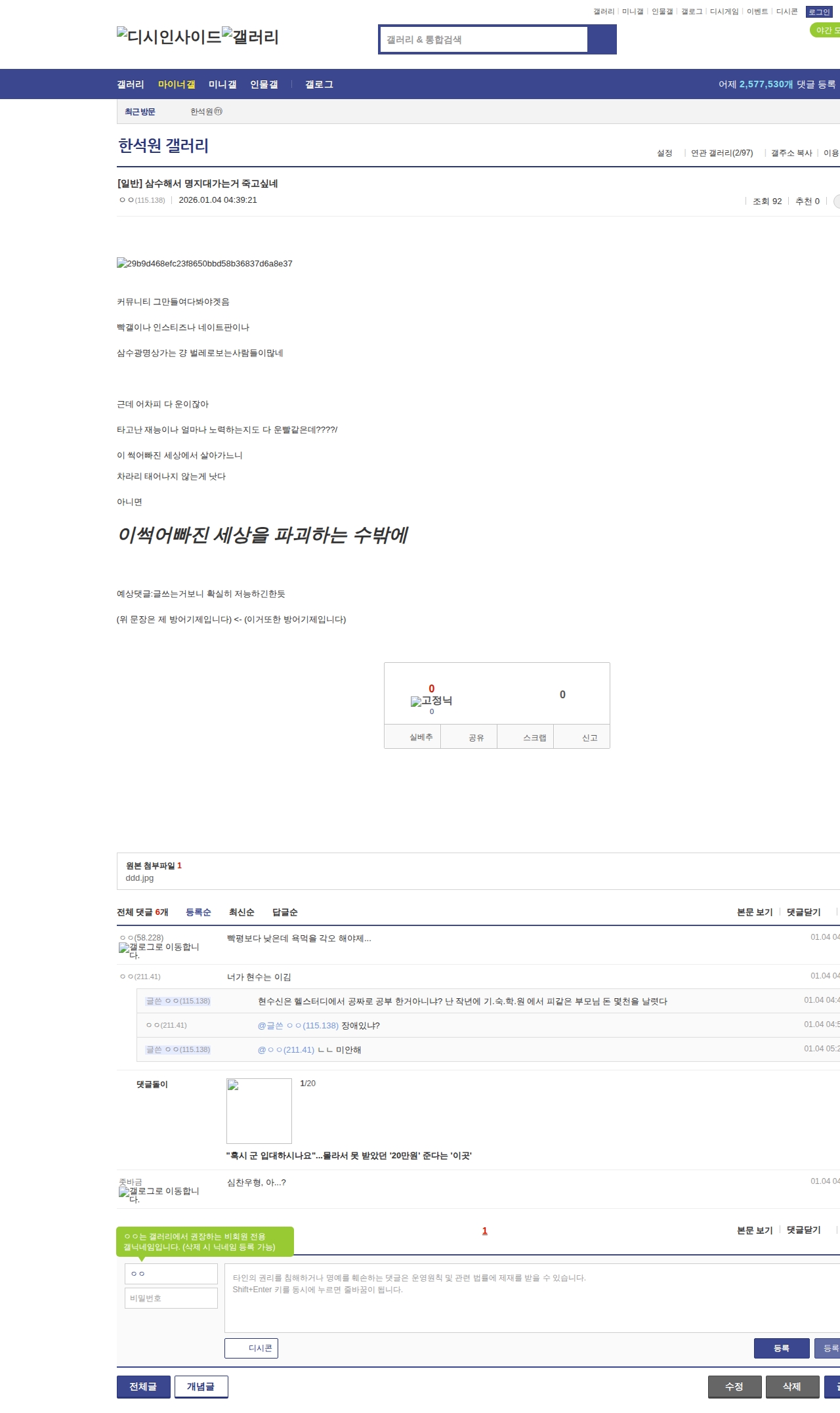Report the post with 신고

click(x=582, y=737)
